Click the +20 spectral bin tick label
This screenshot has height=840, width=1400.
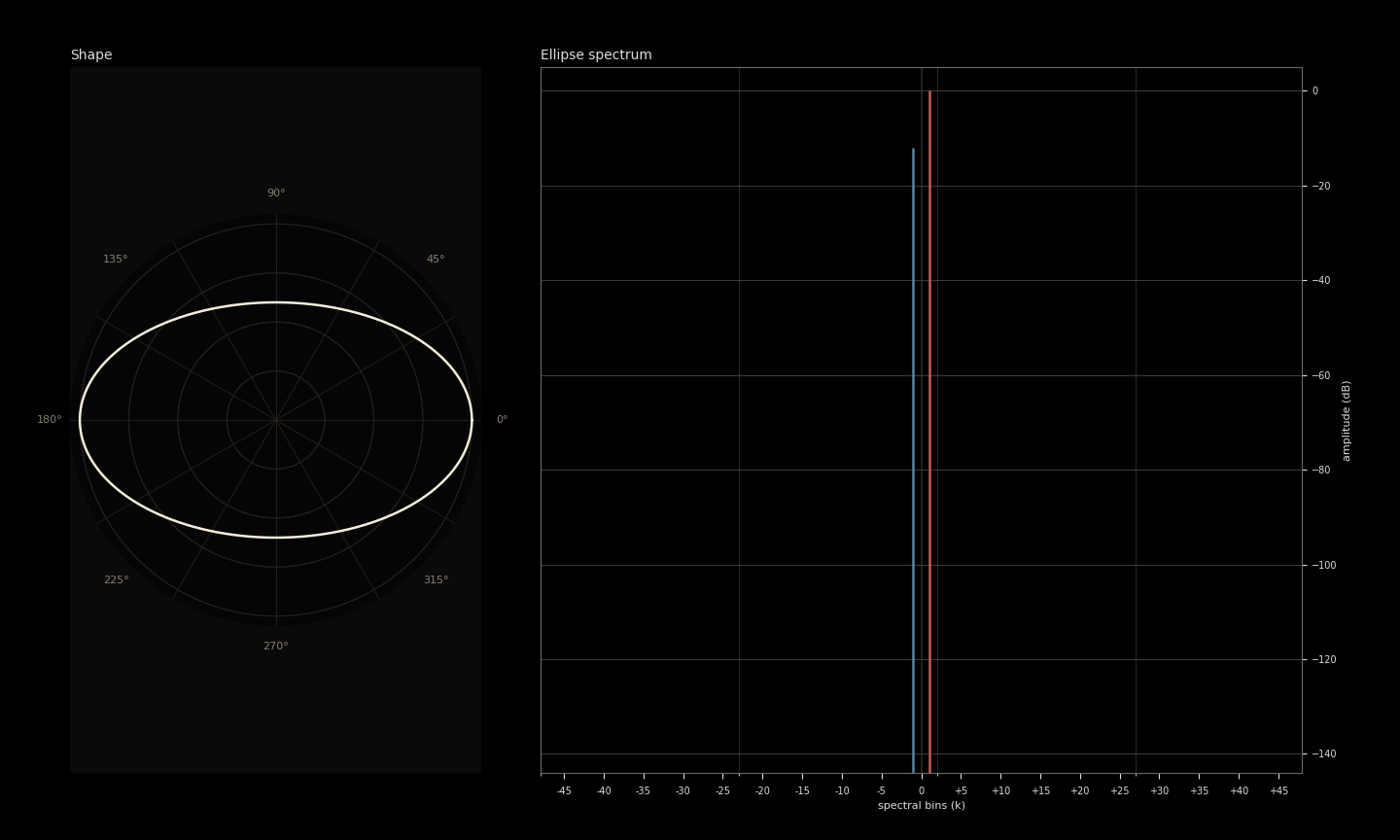(x=1080, y=791)
